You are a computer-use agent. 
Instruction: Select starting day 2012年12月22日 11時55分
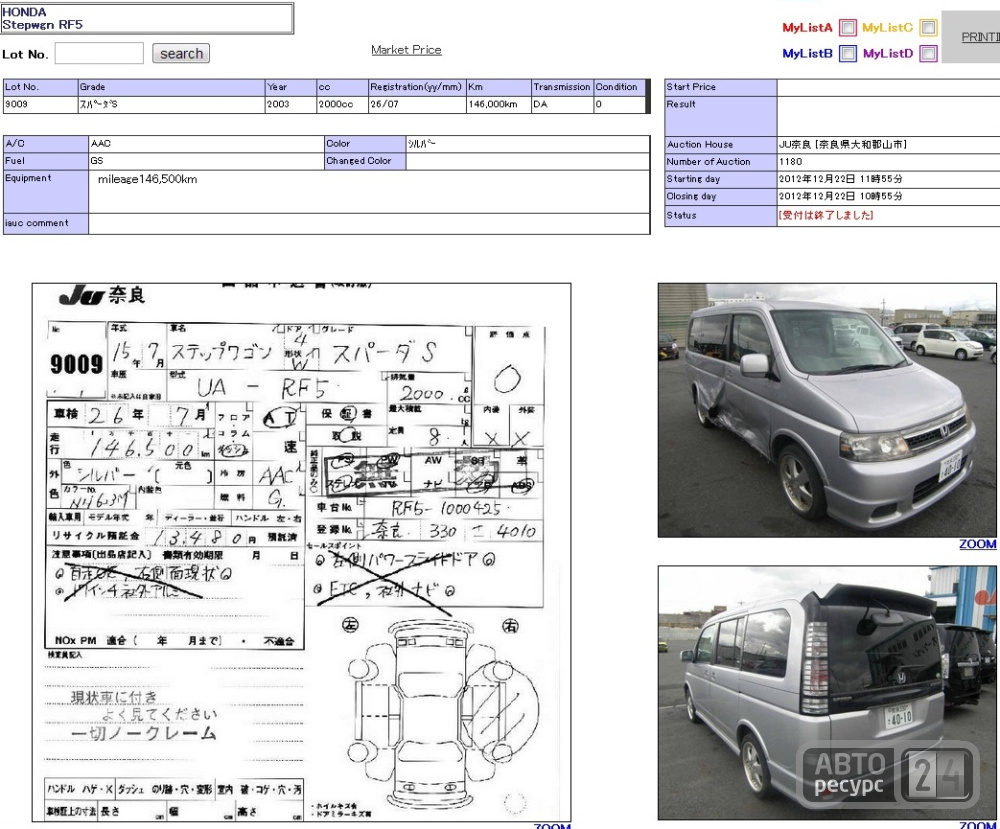click(x=841, y=179)
